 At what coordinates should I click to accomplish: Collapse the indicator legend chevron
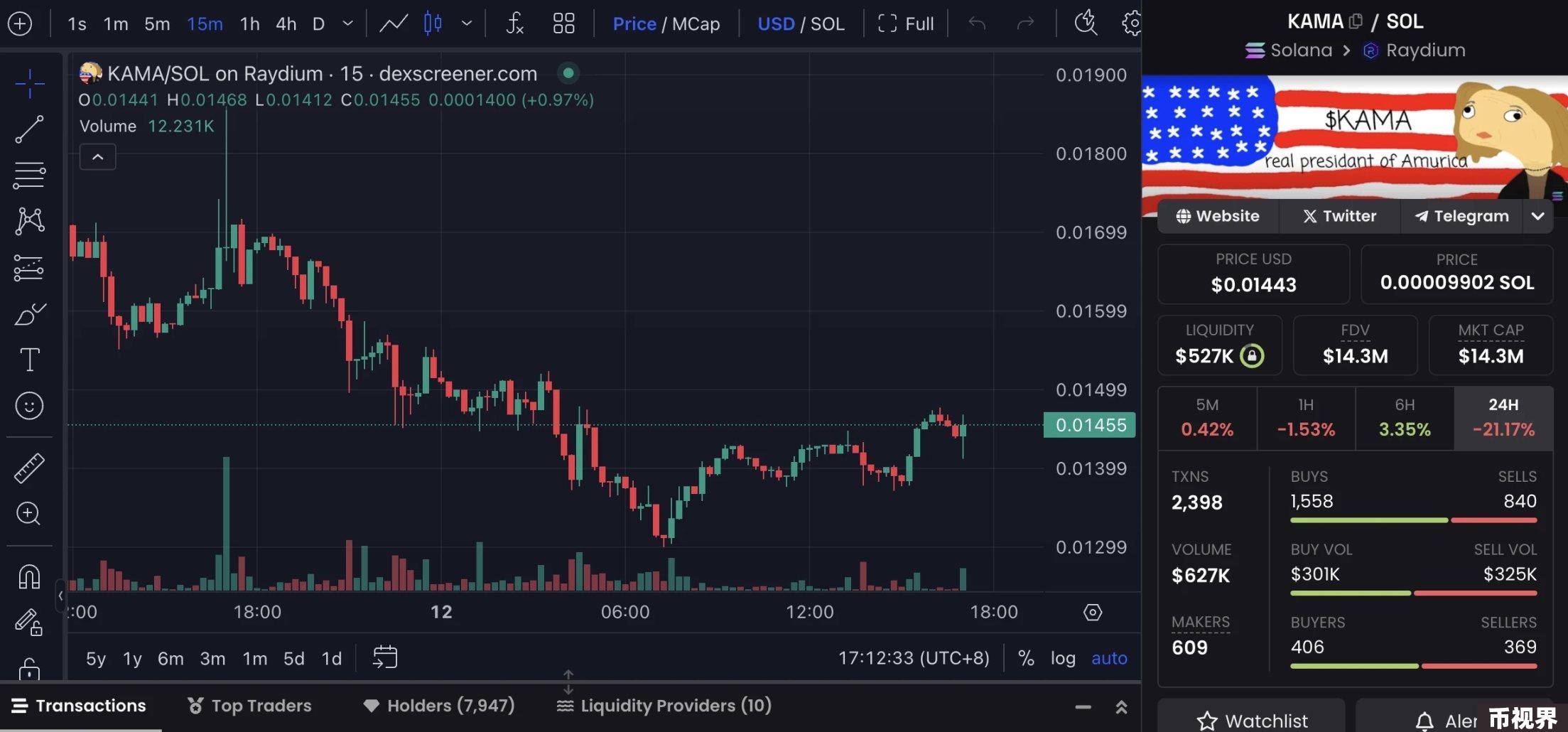click(x=98, y=157)
